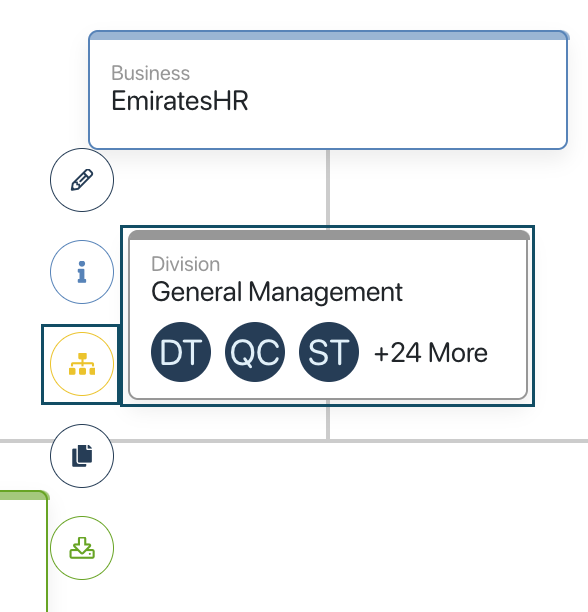Click the gray Business label
588x612 pixels.
coord(151,73)
